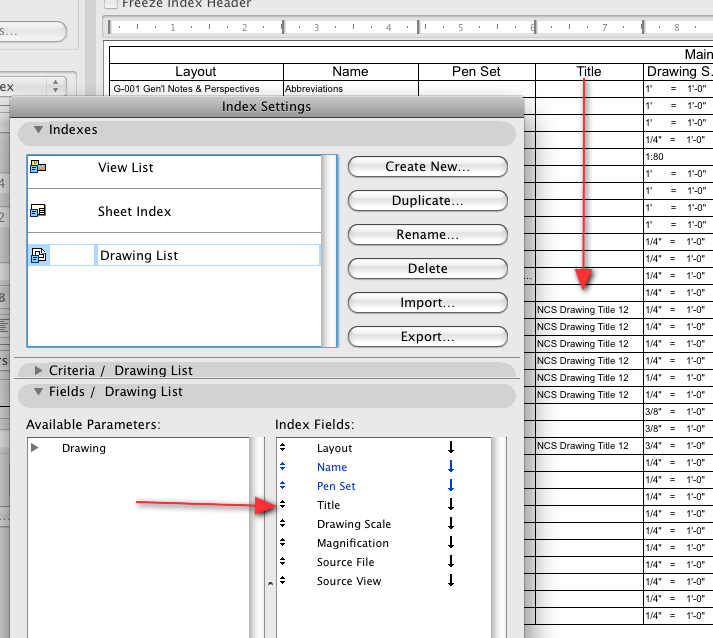
Task: Click the Create New... button
Action: 427,166
